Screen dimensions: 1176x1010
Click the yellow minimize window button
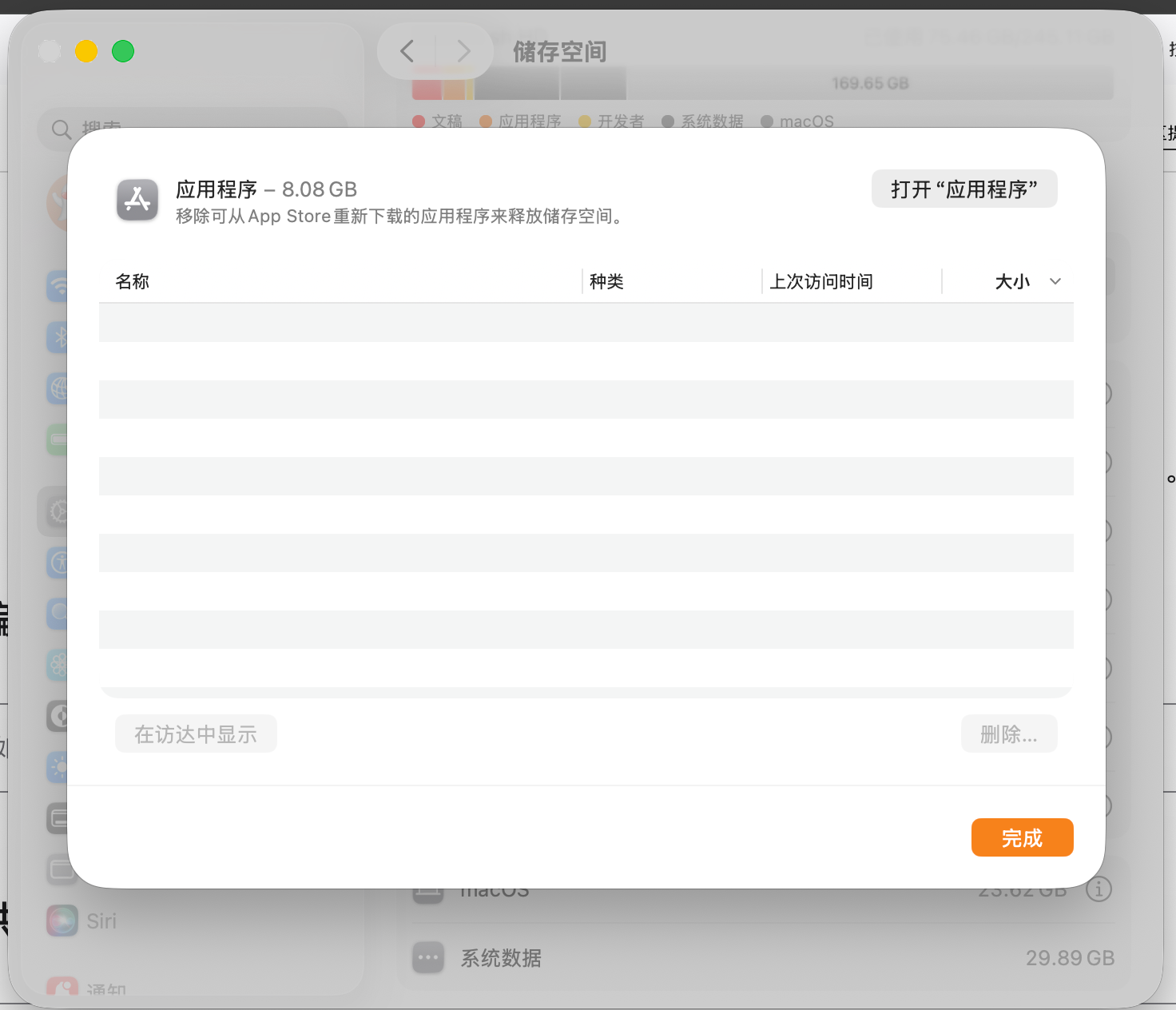(x=86, y=51)
